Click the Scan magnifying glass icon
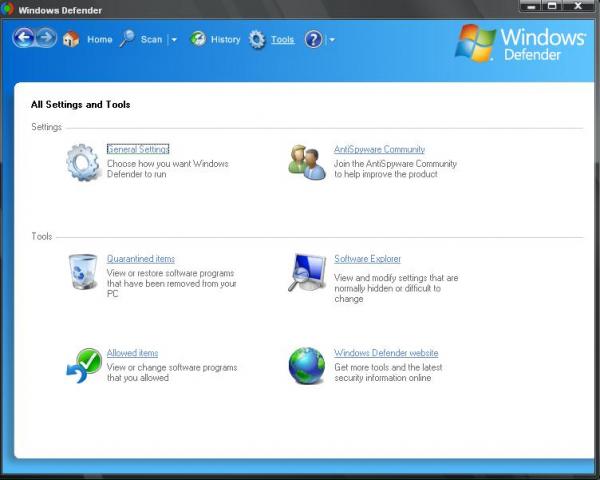600x480 pixels. (127, 38)
